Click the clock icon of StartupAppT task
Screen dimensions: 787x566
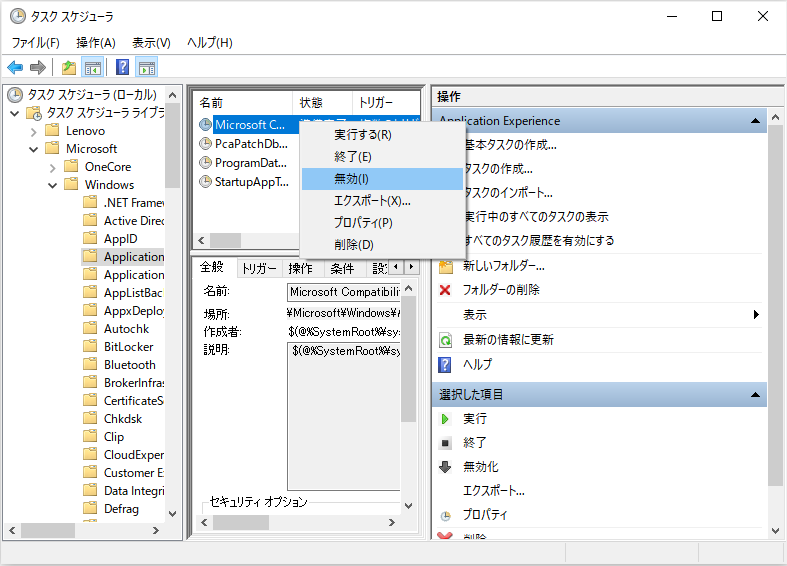pos(205,182)
